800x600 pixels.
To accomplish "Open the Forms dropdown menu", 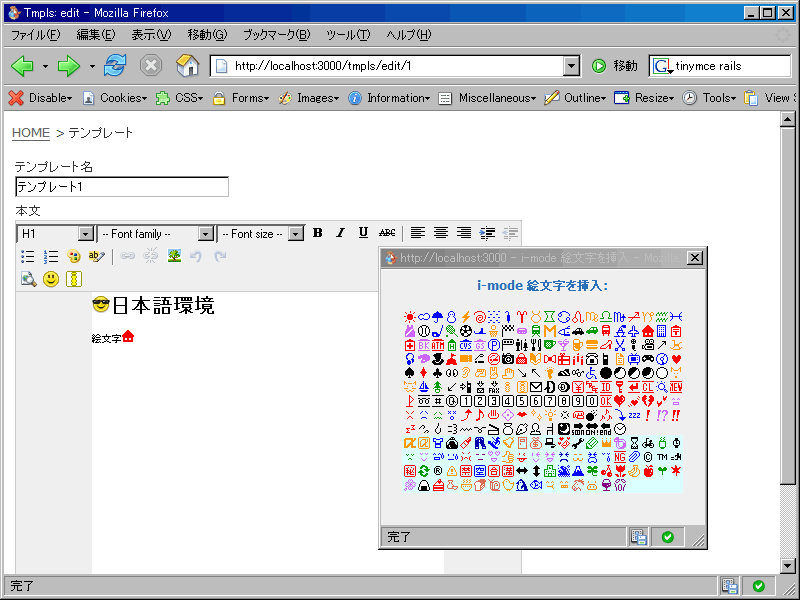I will pos(241,98).
